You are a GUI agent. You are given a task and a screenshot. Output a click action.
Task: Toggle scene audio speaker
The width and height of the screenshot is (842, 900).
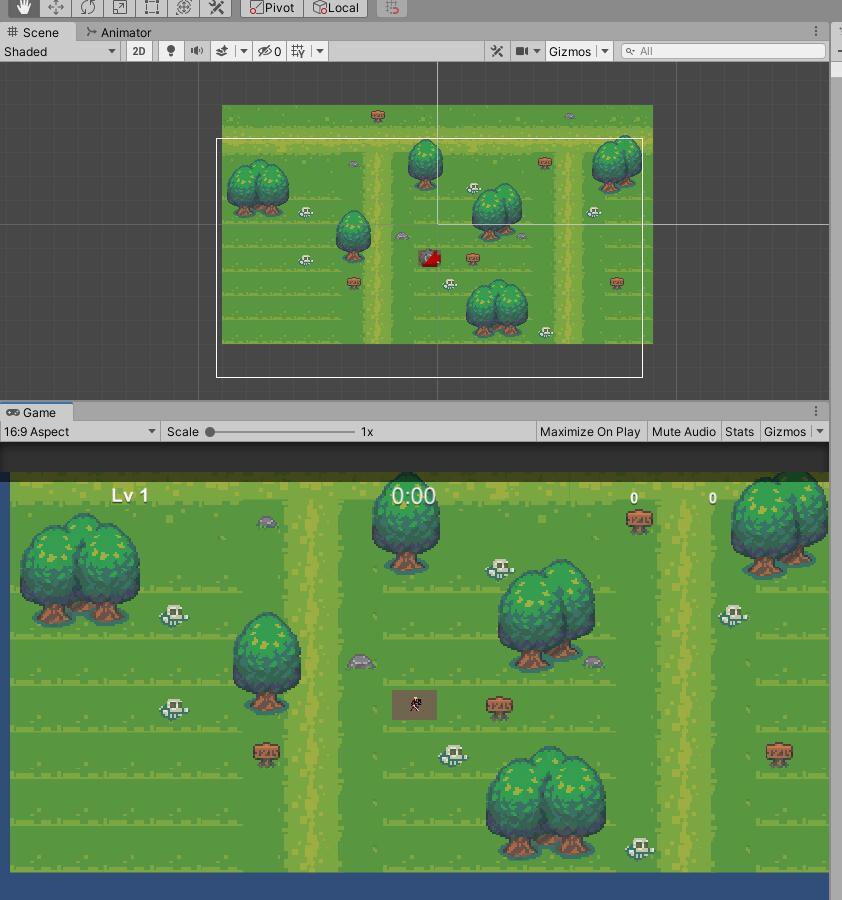(196, 52)
